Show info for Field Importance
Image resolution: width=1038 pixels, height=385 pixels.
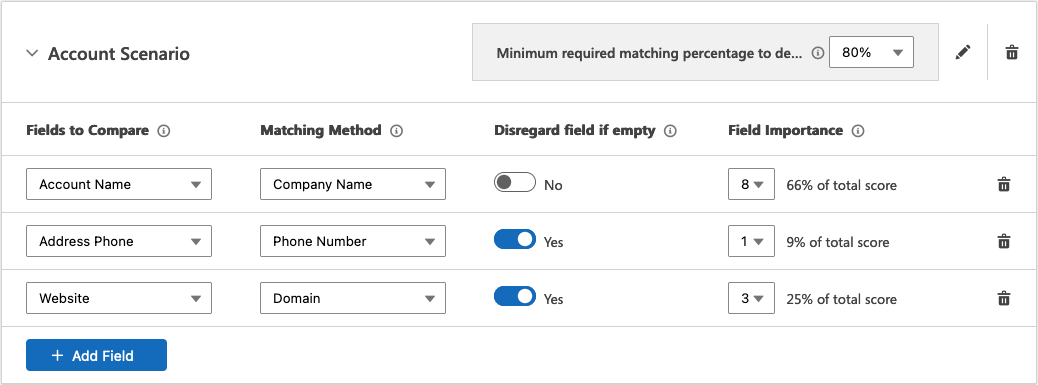click(x=858, y=131)
